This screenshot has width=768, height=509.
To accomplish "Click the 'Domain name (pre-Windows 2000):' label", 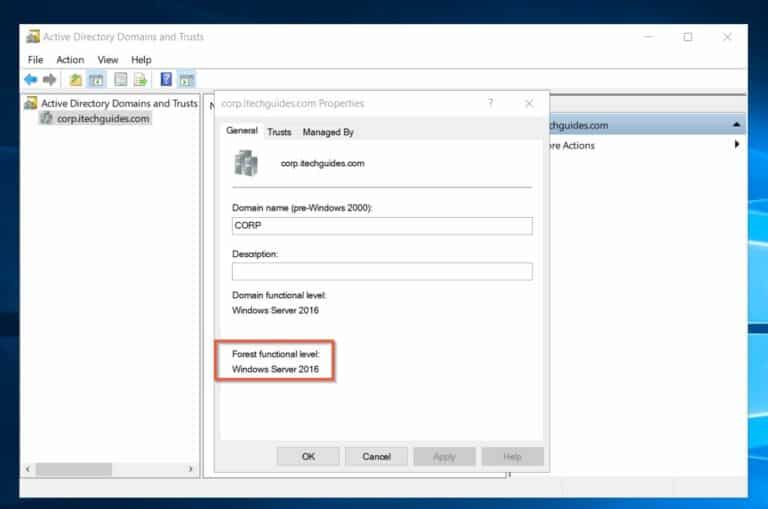I will (x=302, y=208).
